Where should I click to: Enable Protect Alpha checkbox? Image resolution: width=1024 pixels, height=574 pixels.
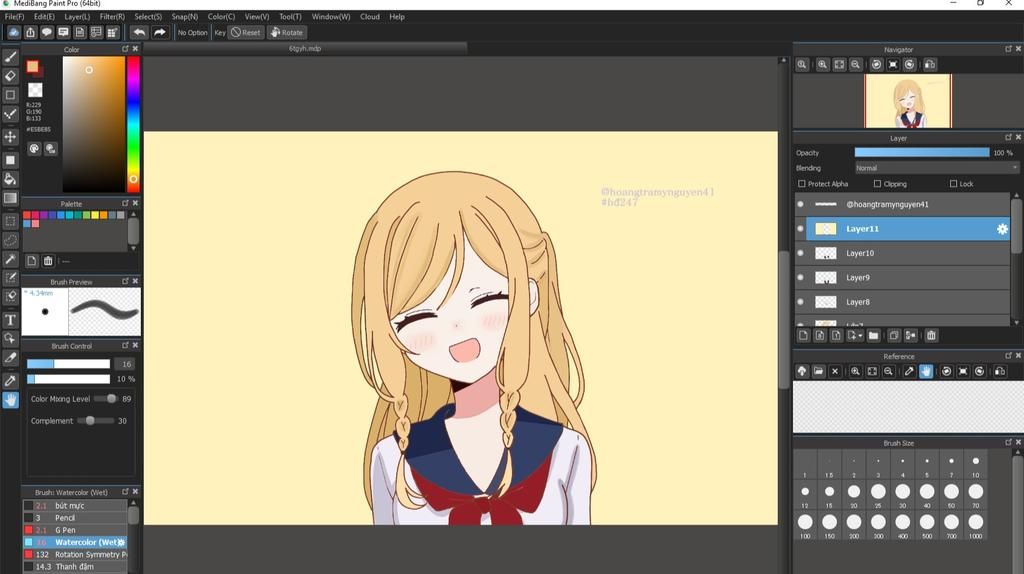[x=802, y=183]
